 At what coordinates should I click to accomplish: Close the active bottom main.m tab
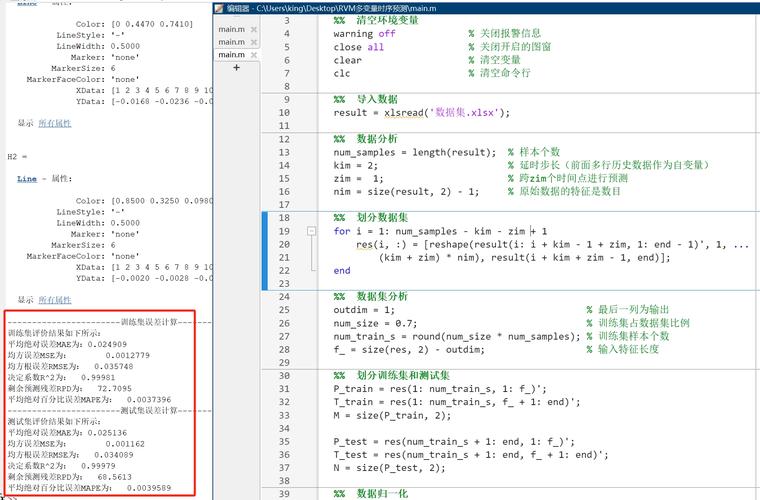point(253,55)
